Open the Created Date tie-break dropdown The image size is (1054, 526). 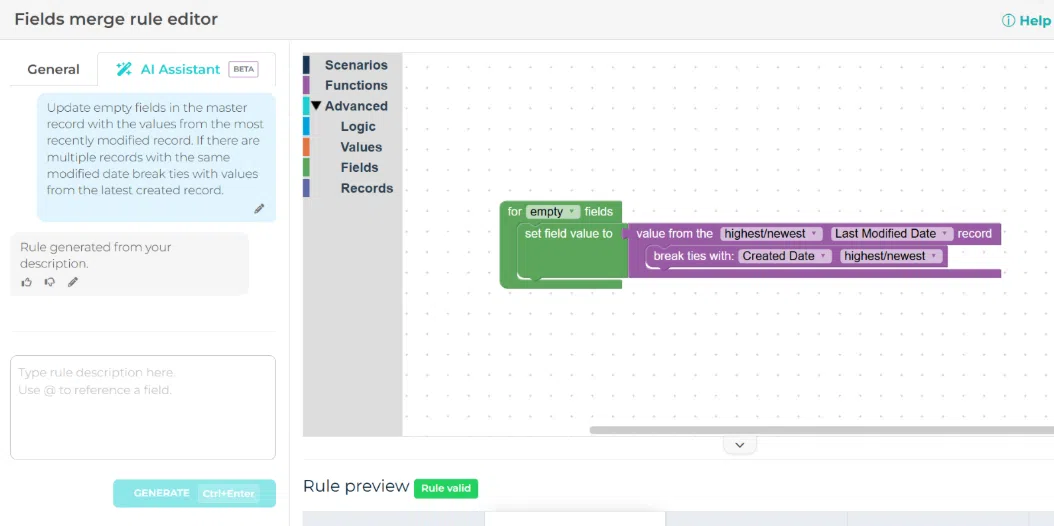tap(784, 256)
